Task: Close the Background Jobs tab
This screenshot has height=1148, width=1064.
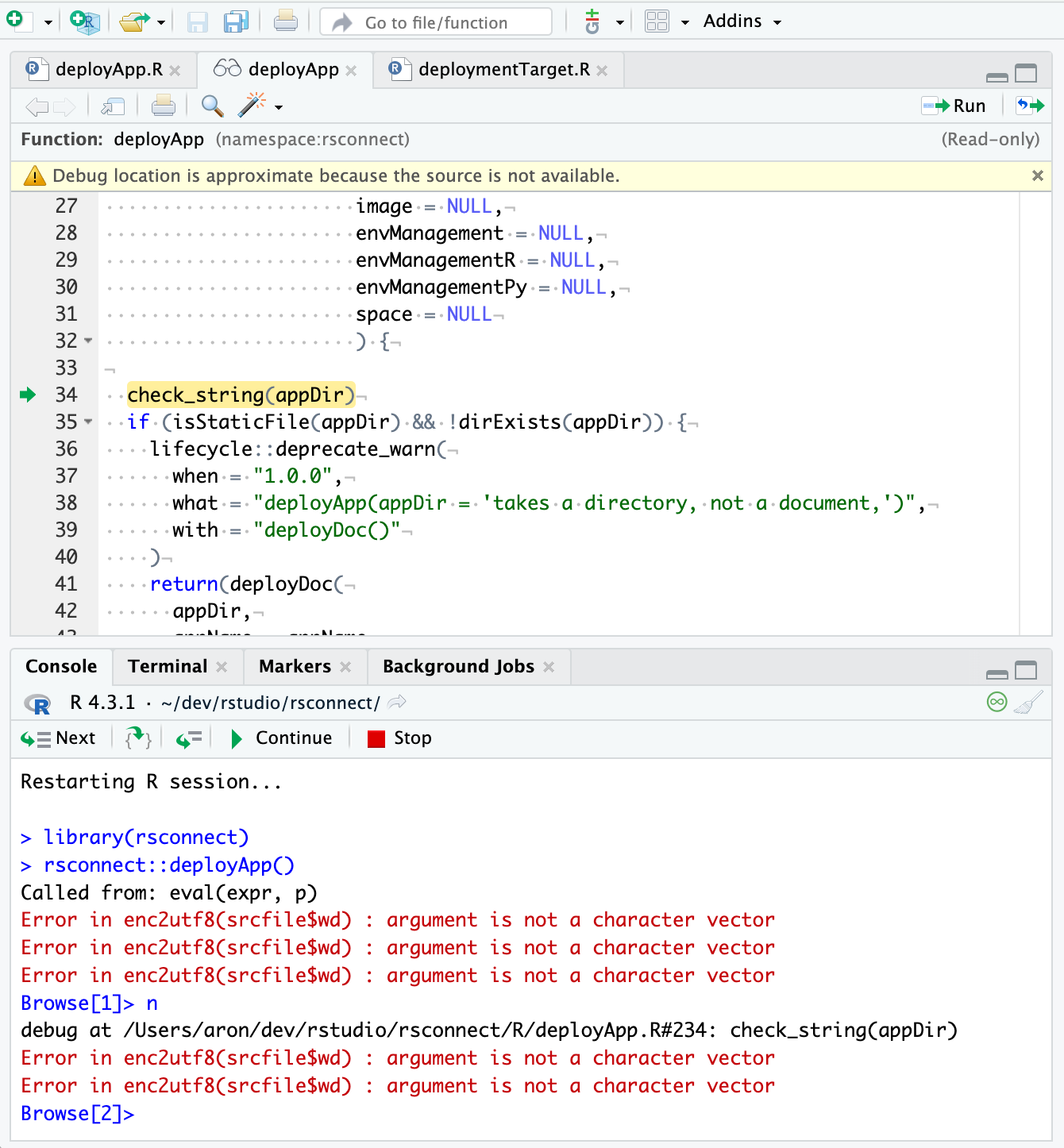Action: (549, 668)
